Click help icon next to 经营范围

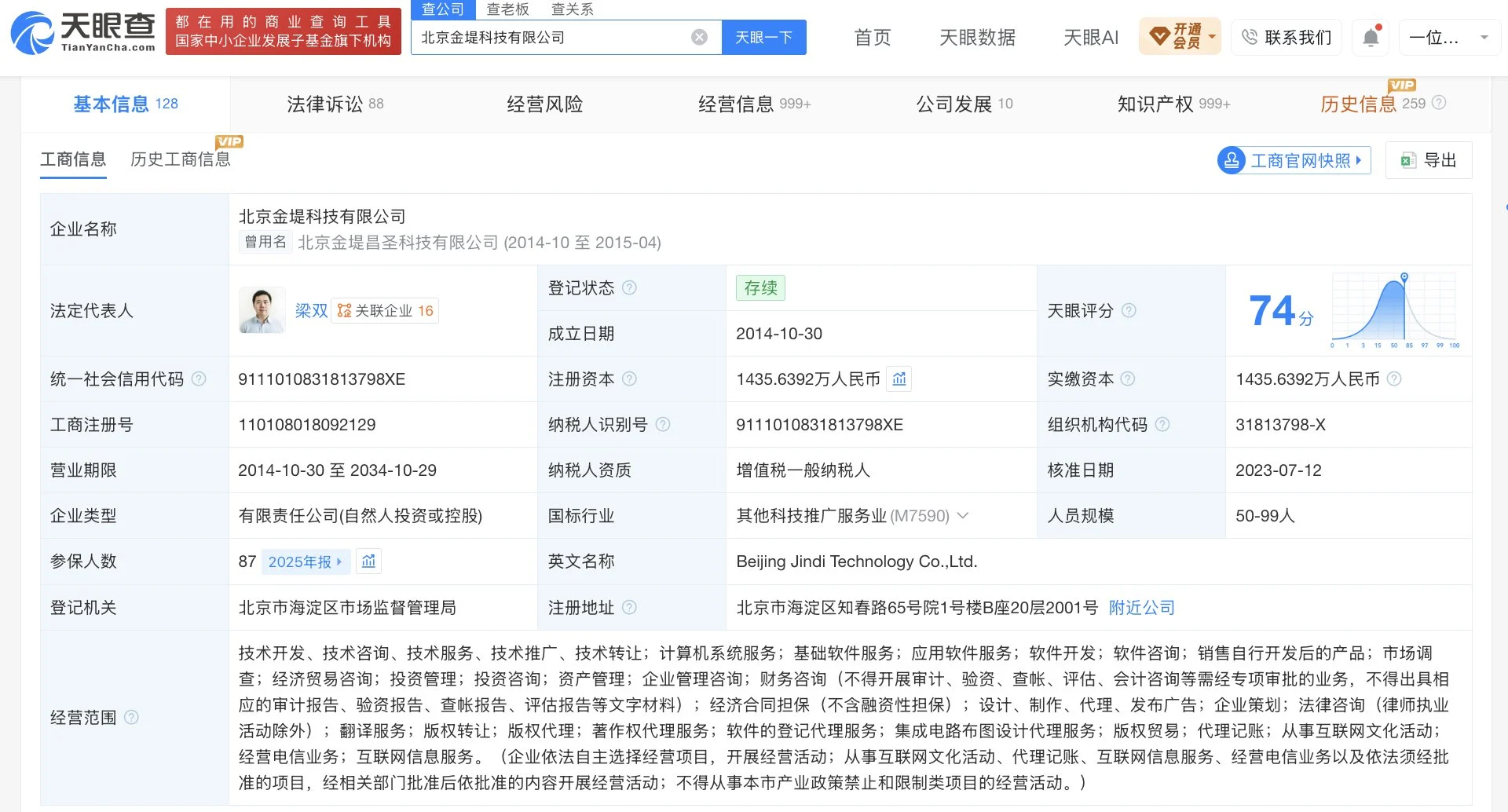(x=131, y=717)
